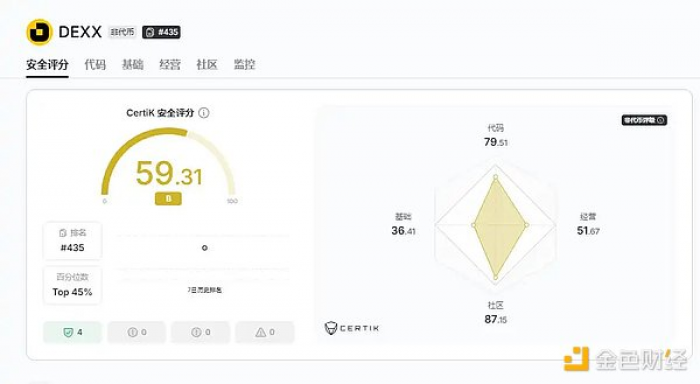700x384 pixels.
Task: Open the 经营 tab
Action: 170,65
